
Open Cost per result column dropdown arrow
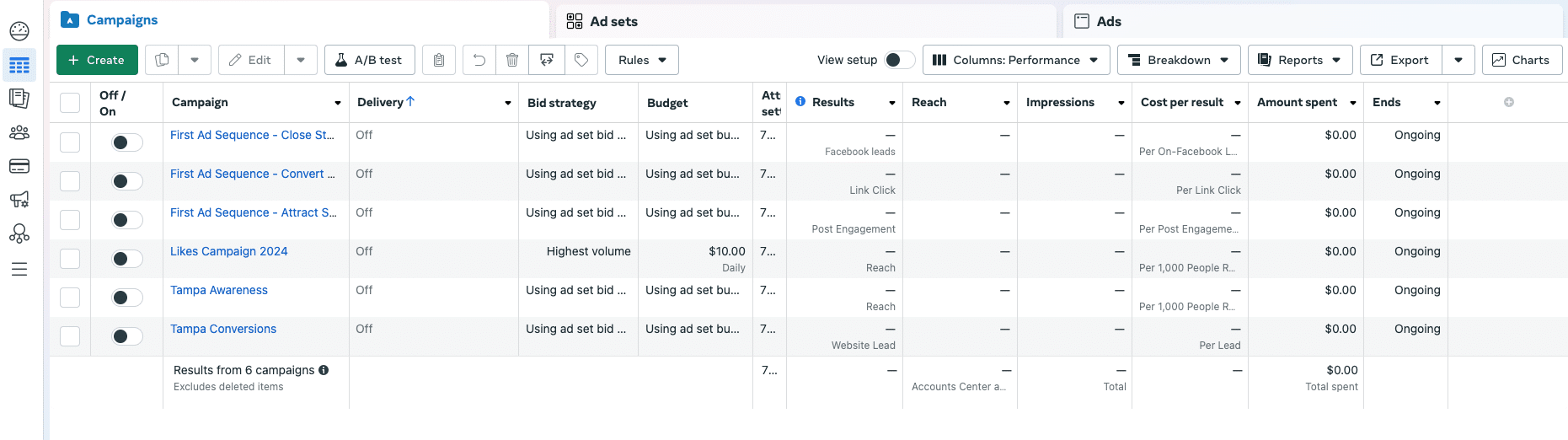(1238, 103)
